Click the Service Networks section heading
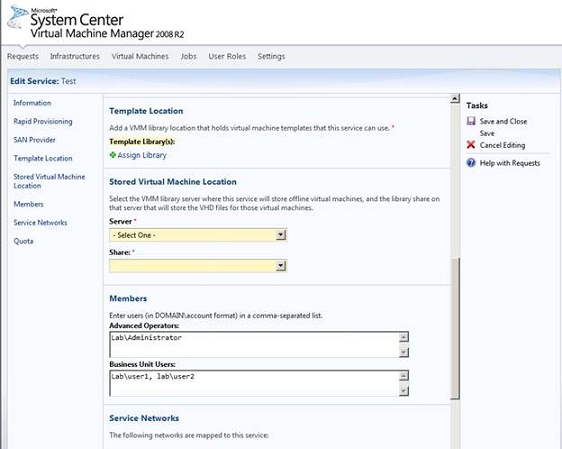This screenshot has height=449, width=562. click(144, 418)
